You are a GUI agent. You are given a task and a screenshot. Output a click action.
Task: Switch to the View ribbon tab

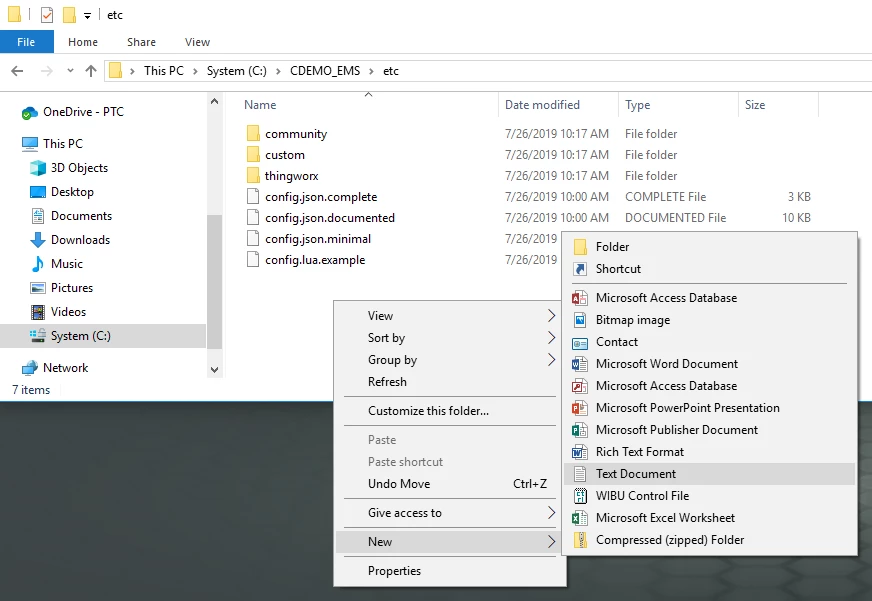[197, 42]
